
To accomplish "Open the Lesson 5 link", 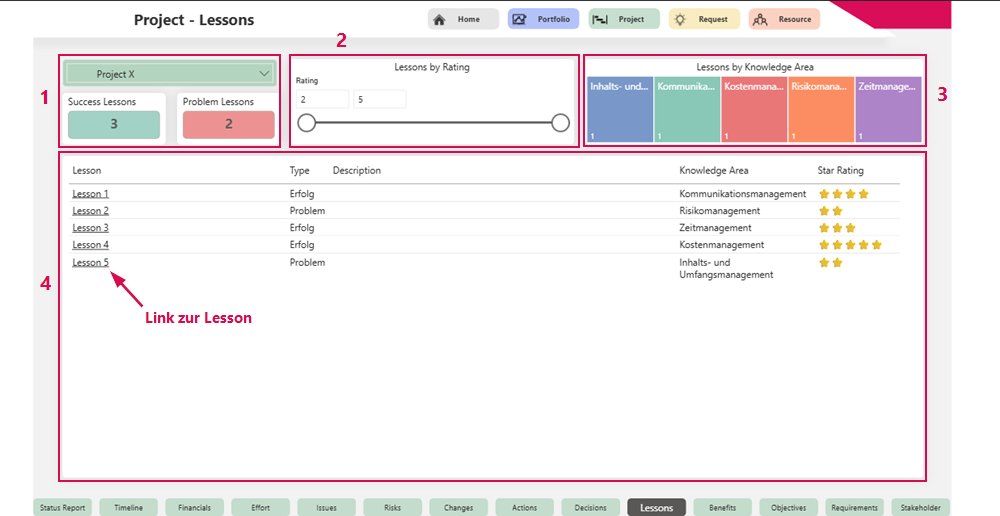I will (x=90, y=262).
